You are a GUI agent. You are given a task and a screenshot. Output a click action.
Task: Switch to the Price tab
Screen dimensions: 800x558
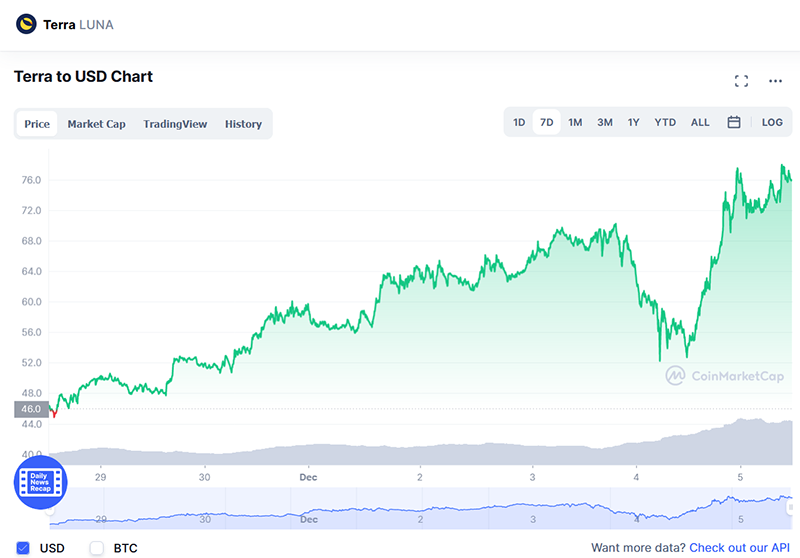click(x=37, y=124)
